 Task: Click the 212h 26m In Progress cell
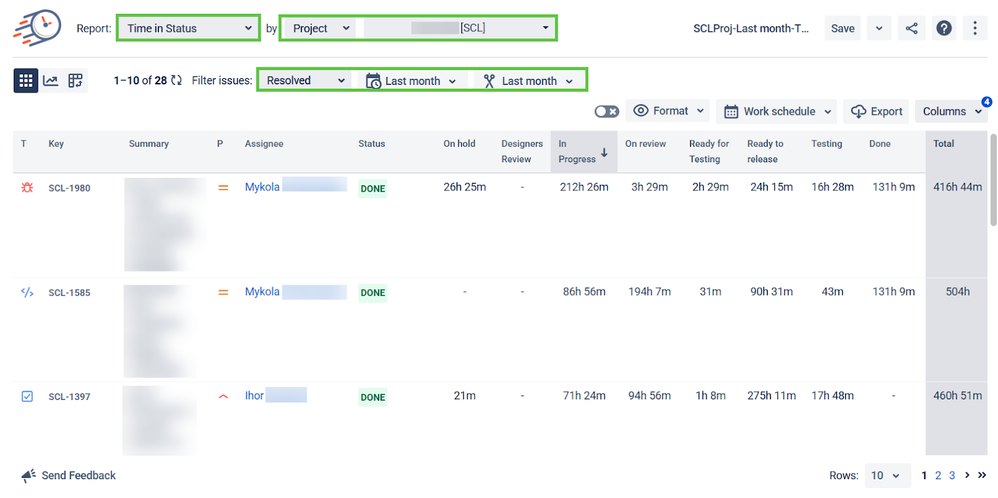582,187
